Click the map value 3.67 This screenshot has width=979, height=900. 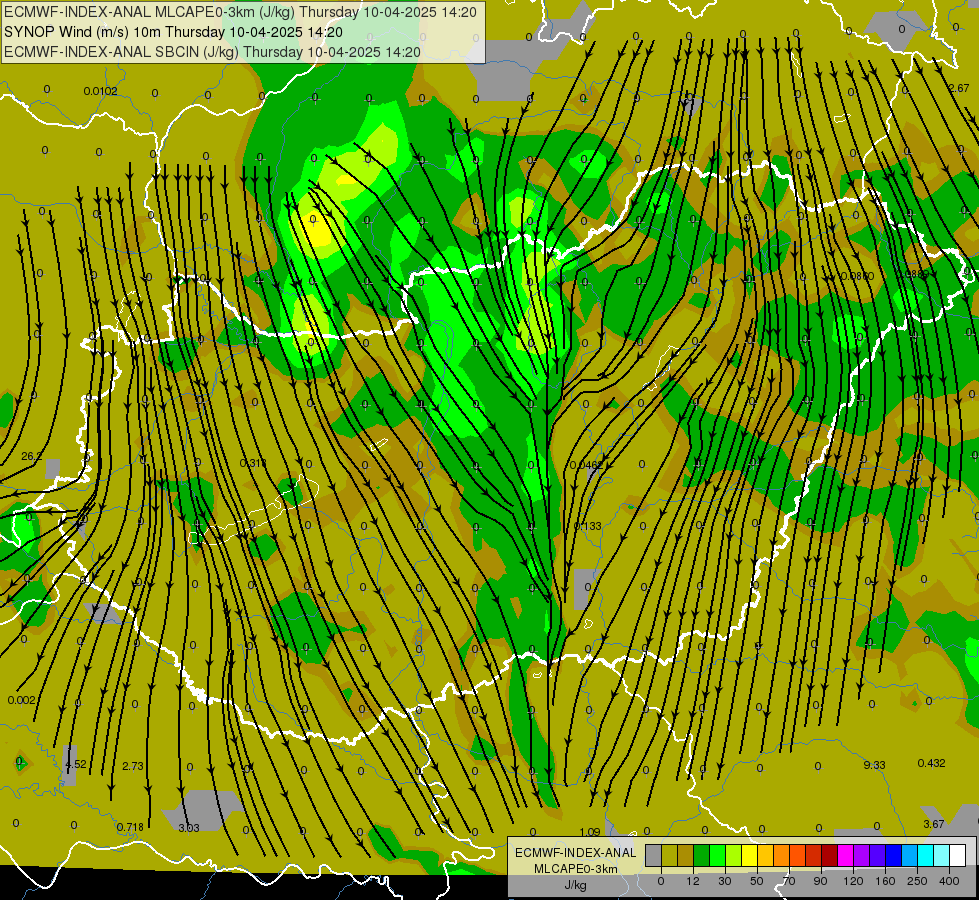coord(934,824)
